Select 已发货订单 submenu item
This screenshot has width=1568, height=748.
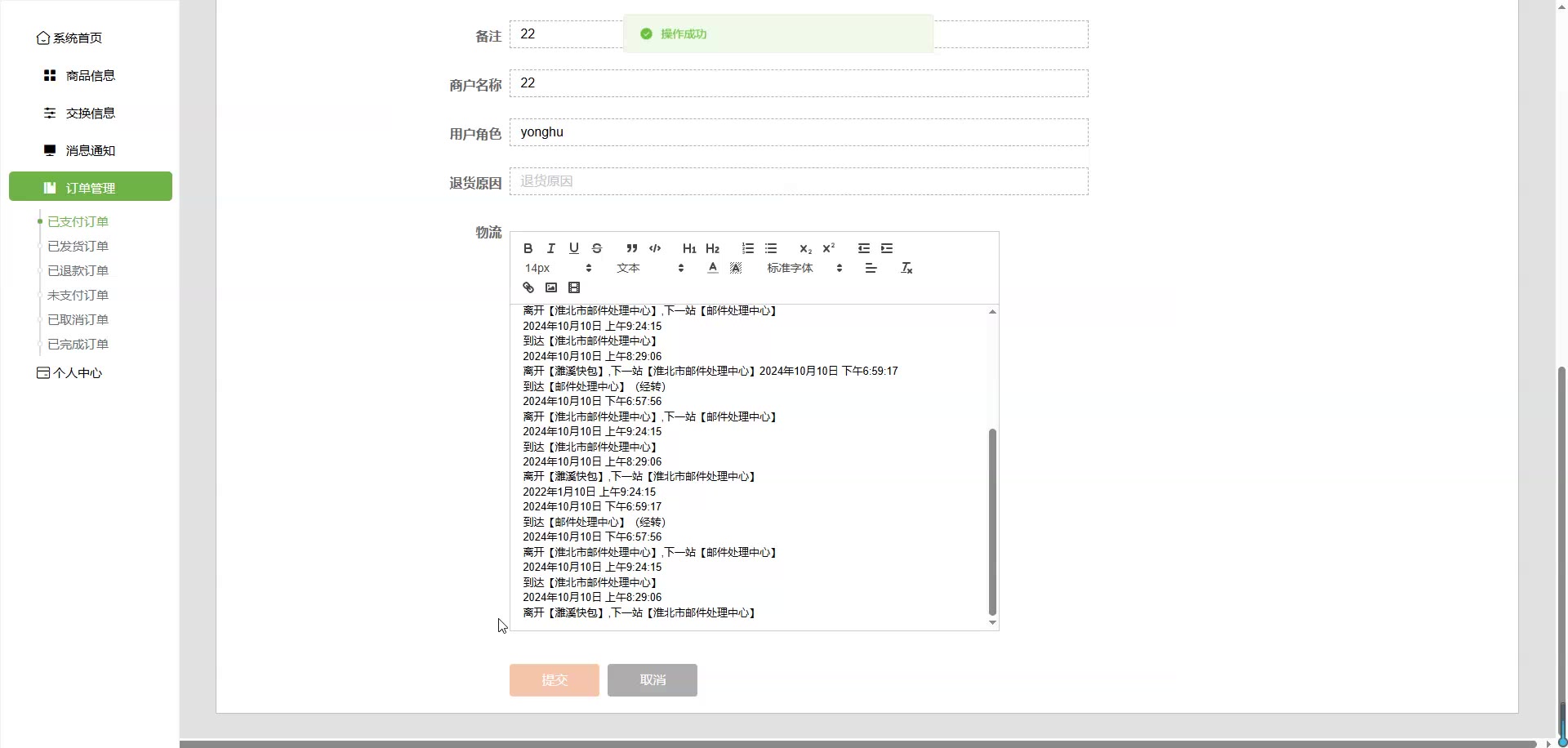78,246
